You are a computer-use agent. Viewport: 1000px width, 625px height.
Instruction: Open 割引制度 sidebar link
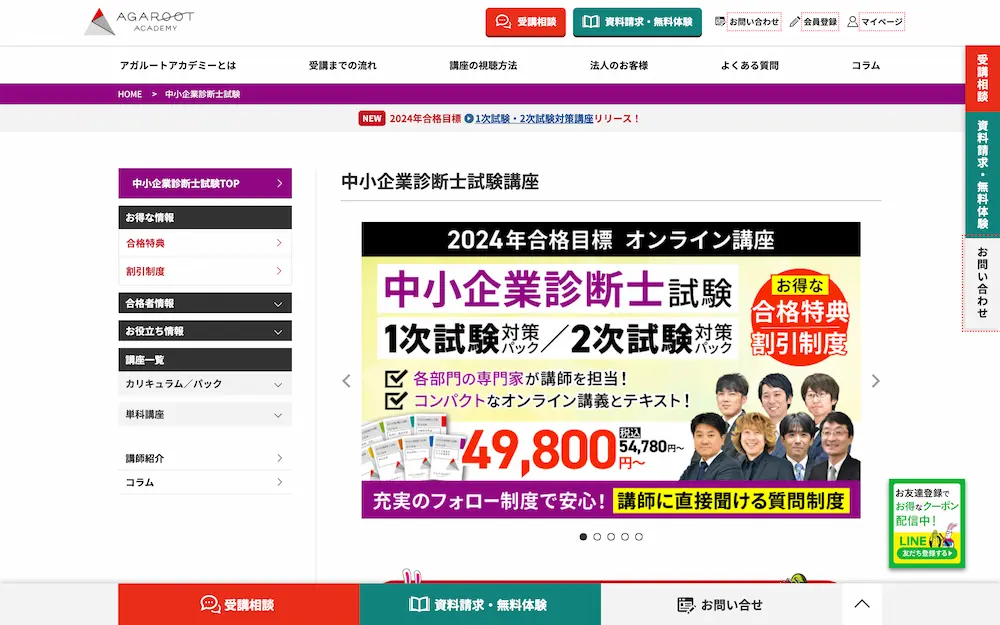point(205,271)
